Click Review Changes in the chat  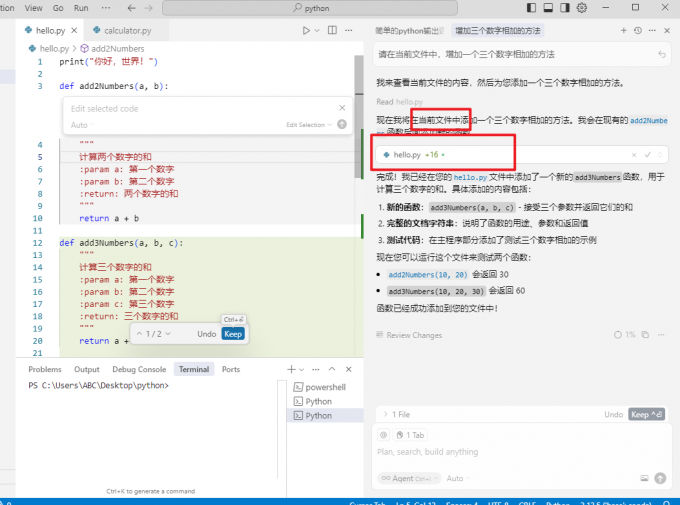[x=413, y=335]
